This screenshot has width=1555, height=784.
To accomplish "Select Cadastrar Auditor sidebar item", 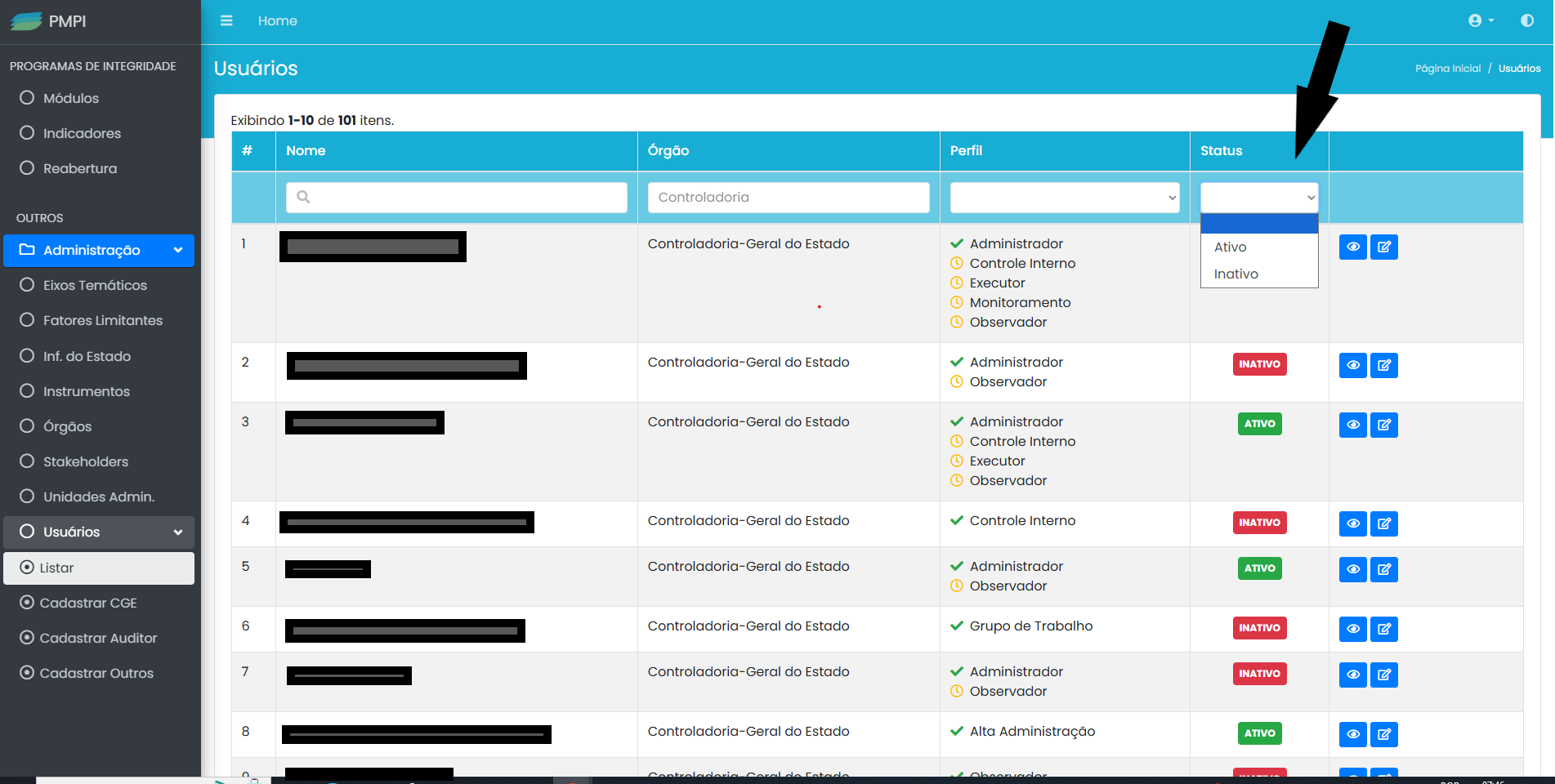I will pyautogui.click(x=98, y=638).
